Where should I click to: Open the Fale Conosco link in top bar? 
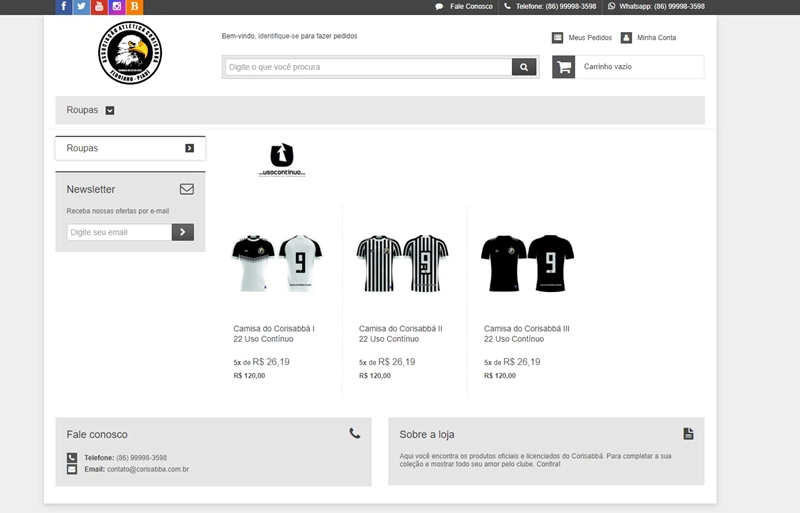[x=471, y=7]
